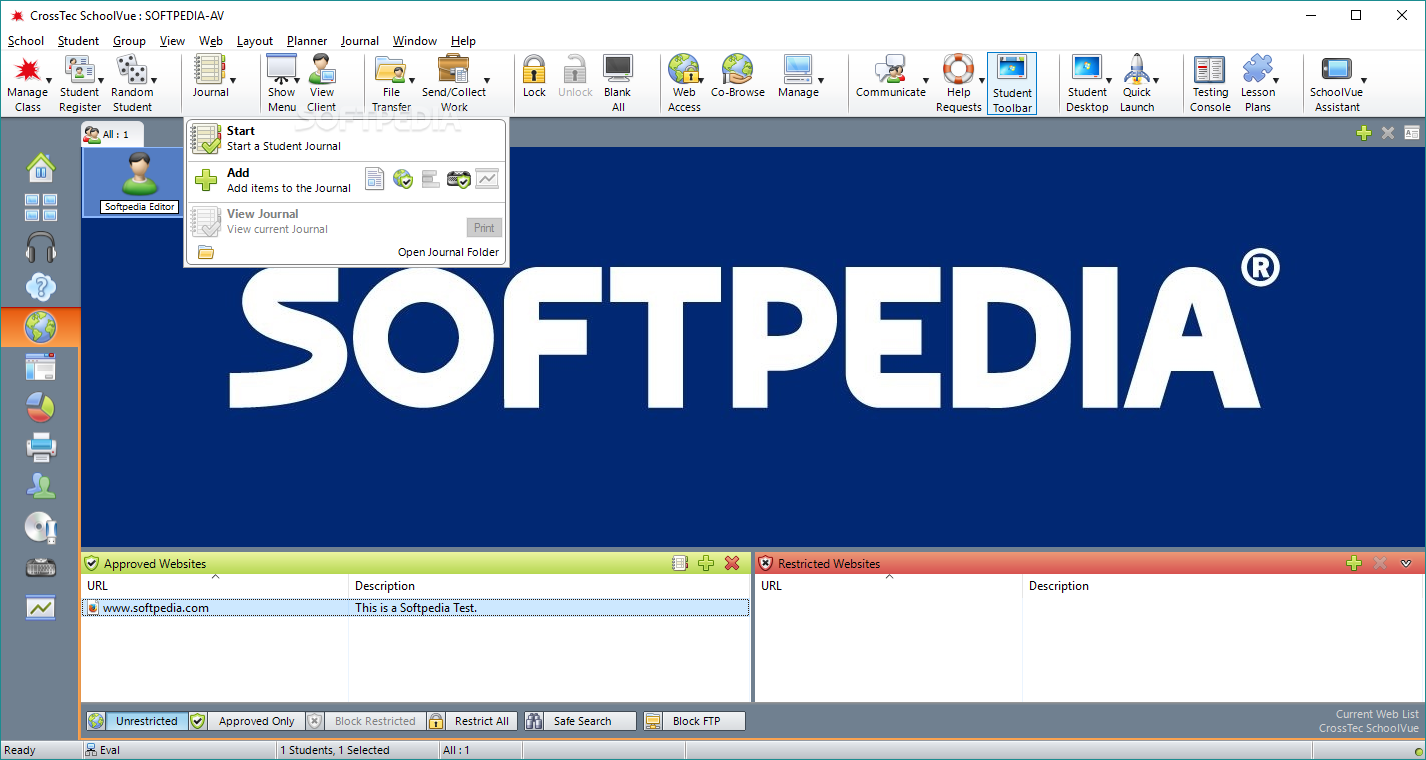
Task: Expand Restricted Websites panel chevron
Action: click(1406, 563)
